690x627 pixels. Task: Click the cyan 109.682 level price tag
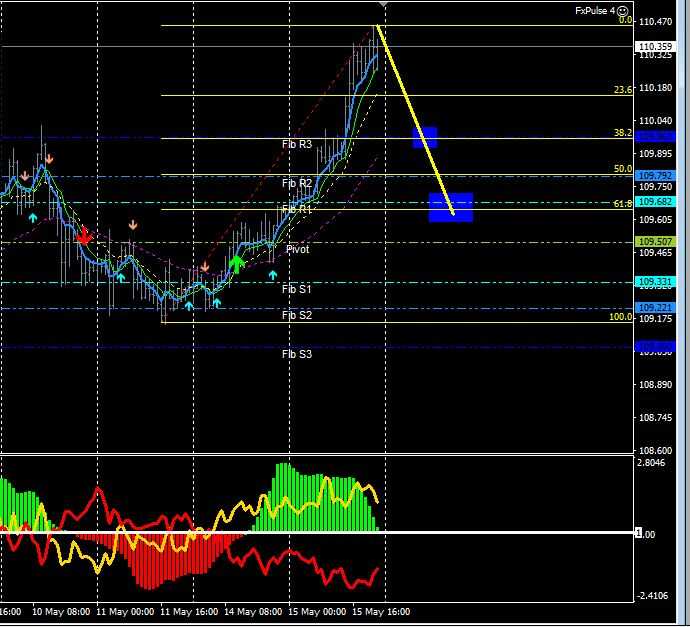[655, 202]
